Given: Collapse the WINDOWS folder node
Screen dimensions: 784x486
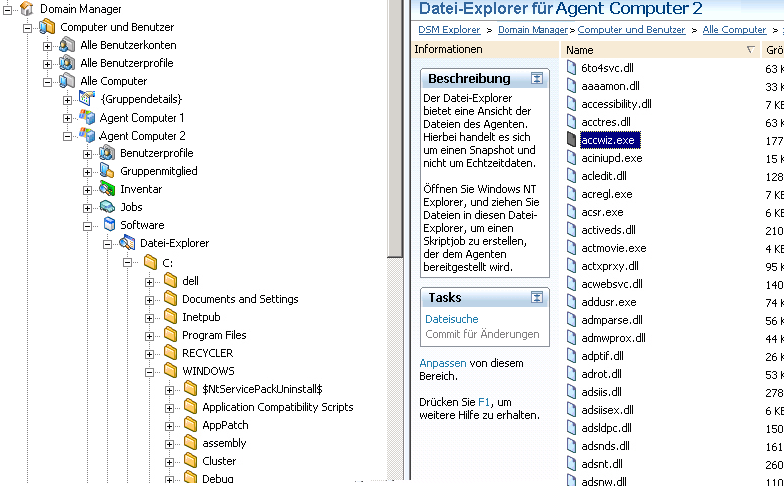Looking at the screenshot, I should point(150,372).
